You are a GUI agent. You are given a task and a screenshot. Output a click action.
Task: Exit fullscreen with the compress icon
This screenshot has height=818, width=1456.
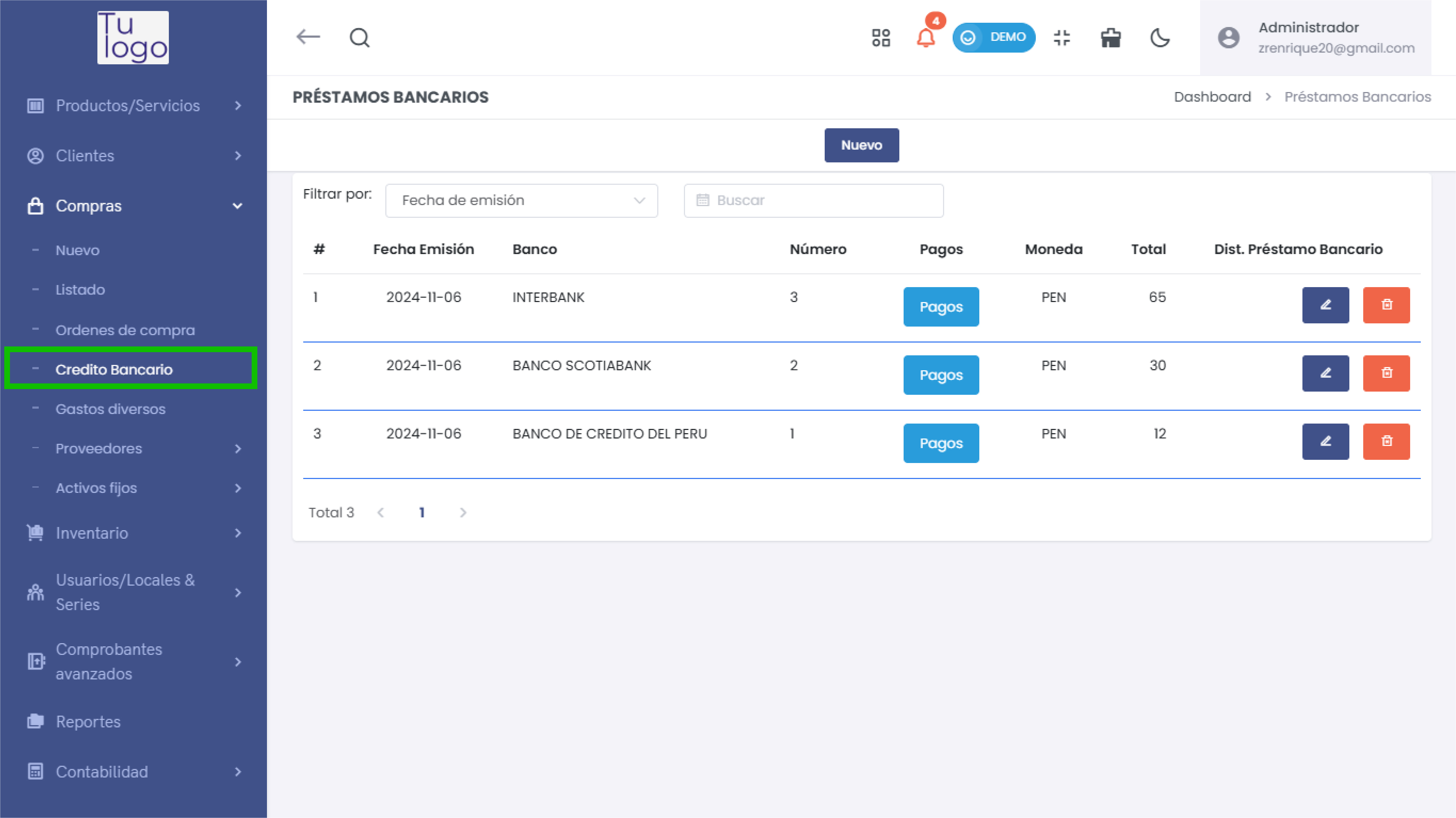[1061, 38]
